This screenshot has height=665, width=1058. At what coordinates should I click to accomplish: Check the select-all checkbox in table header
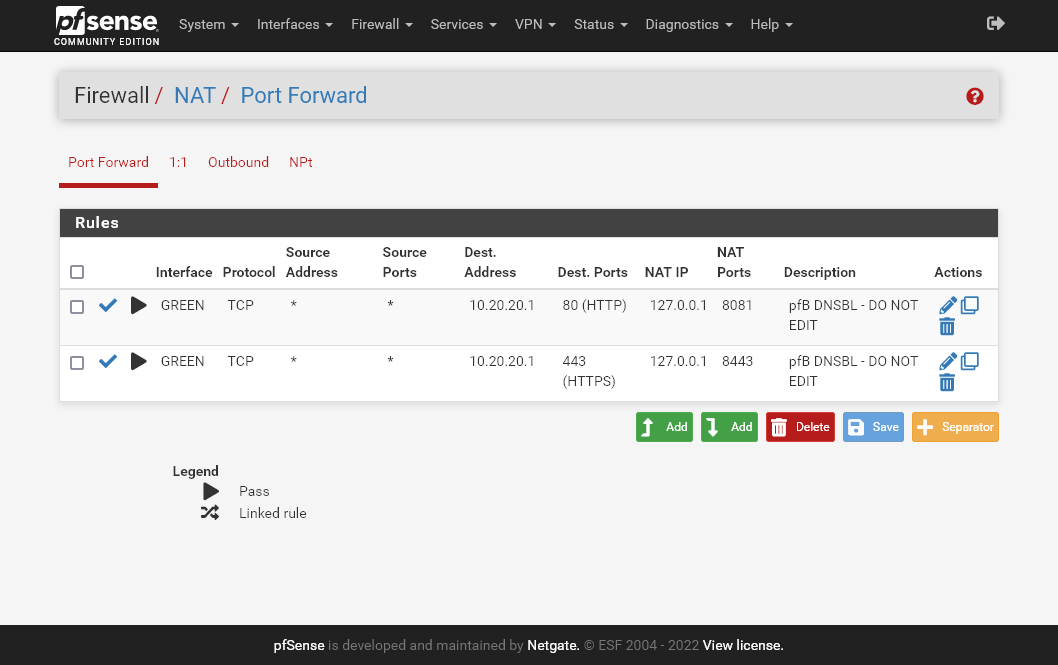(x=77, y=272)
